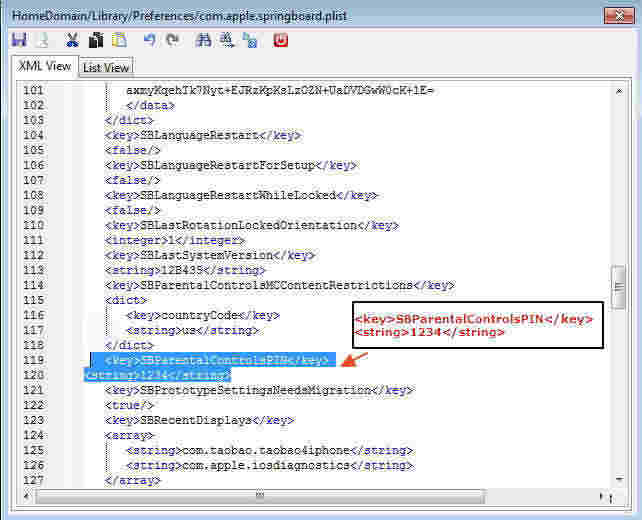Click the SBLanguageRestart key line
This screenshot has width=642, height=520.
203,135
